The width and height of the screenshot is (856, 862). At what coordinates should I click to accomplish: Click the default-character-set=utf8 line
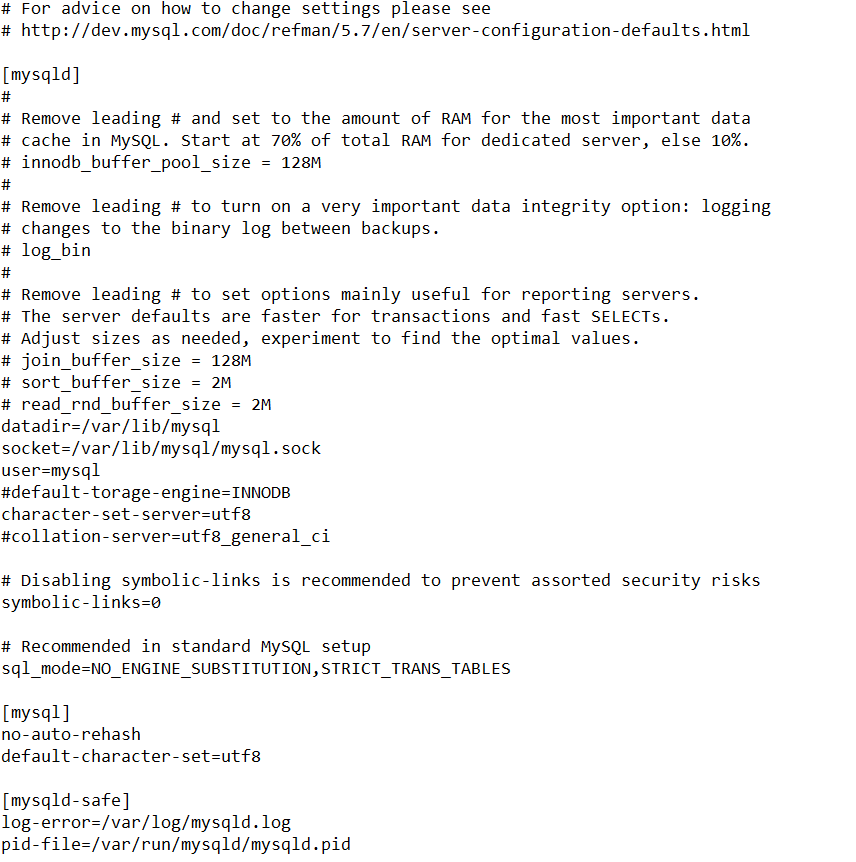click(131, 756)
